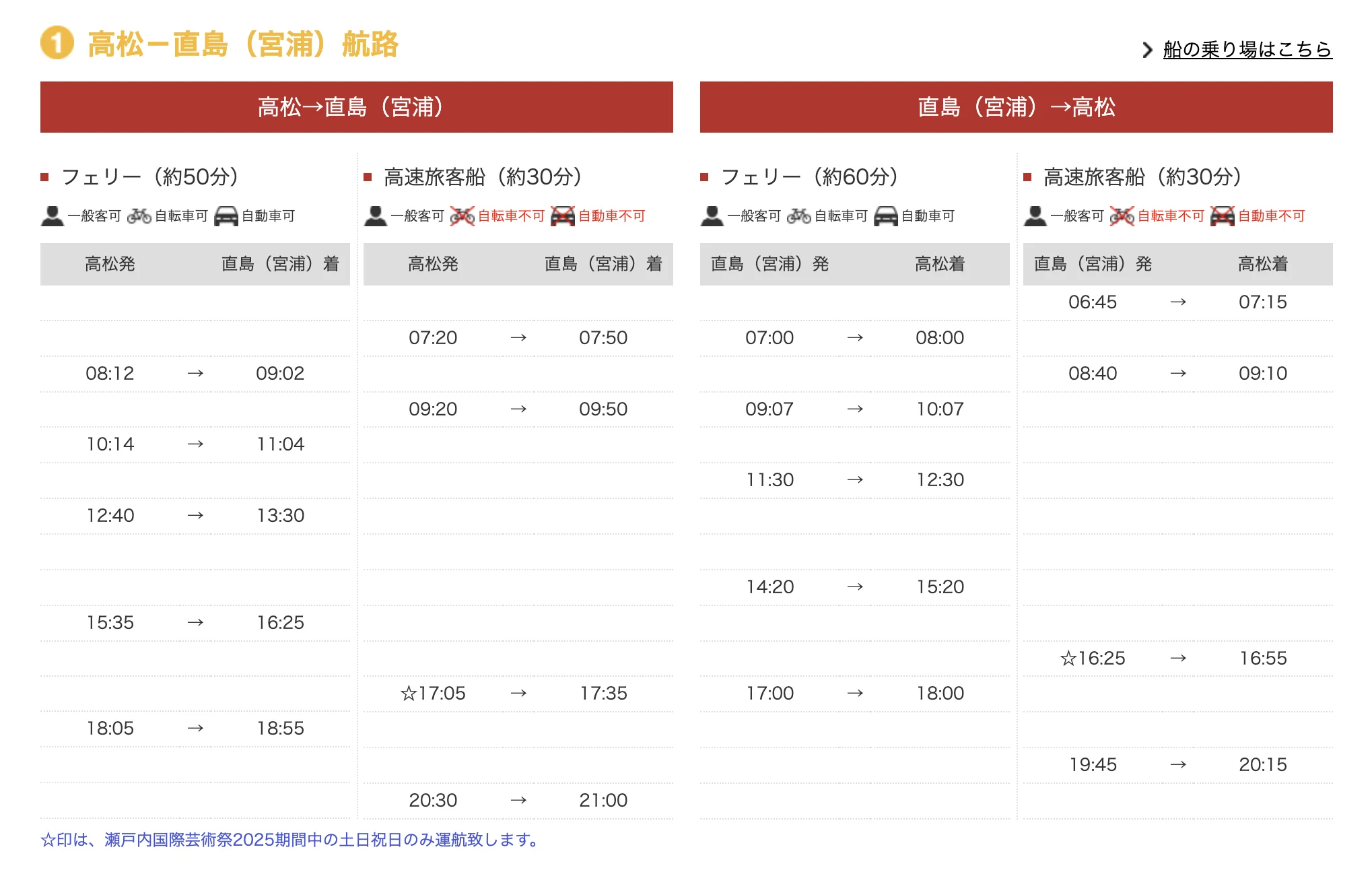Select the 07:20 high-speed boat departure
Image resolution: width=1372 pixels, height=870 pixels.
433,337
